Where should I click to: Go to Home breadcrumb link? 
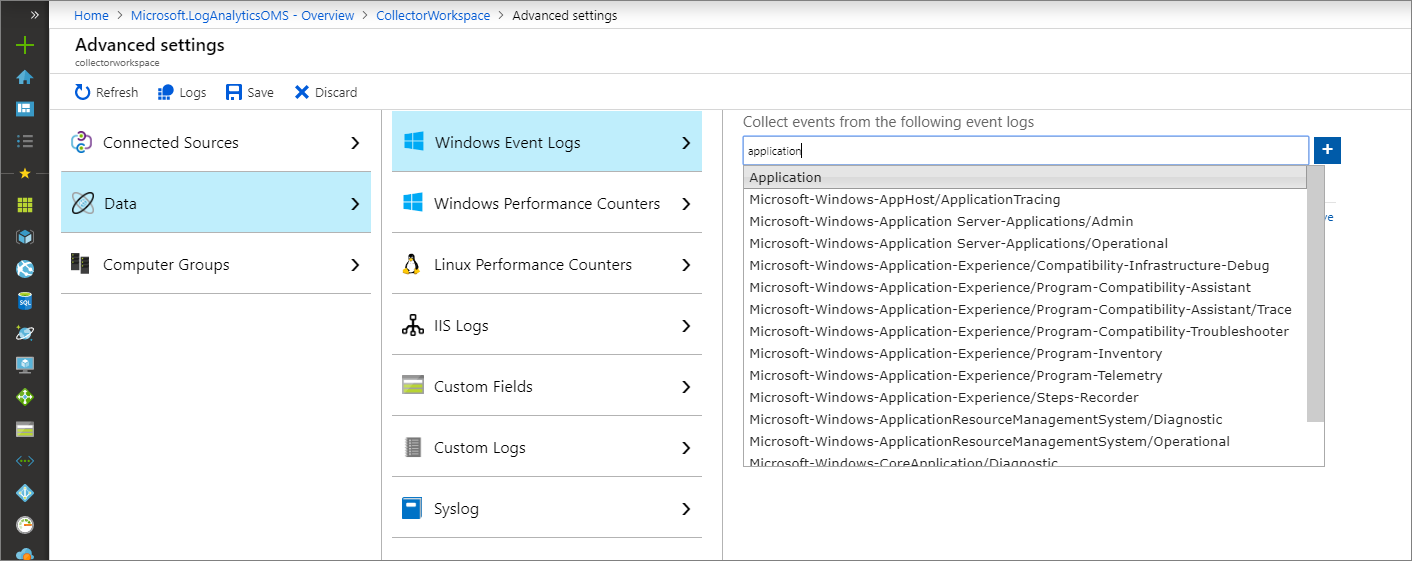click(91, 16)
